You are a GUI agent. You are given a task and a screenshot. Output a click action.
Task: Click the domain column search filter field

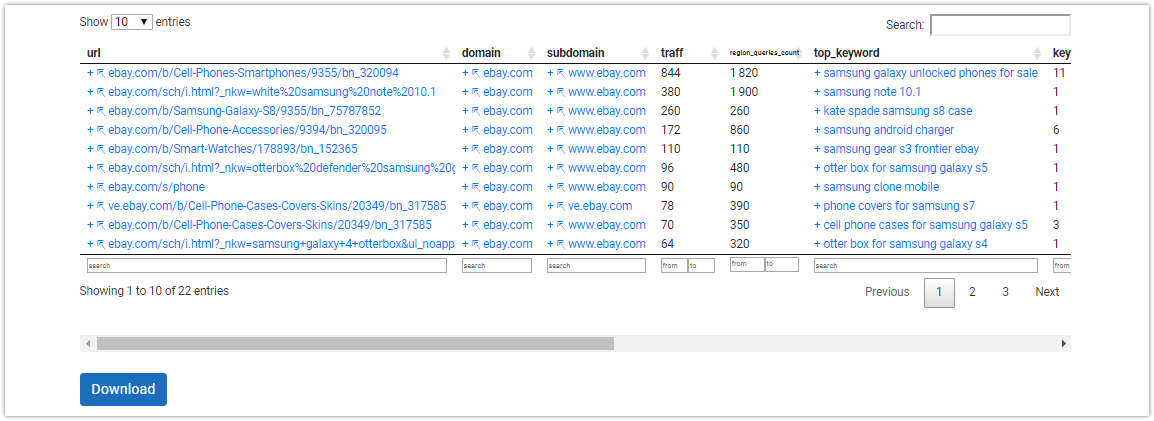497,266
